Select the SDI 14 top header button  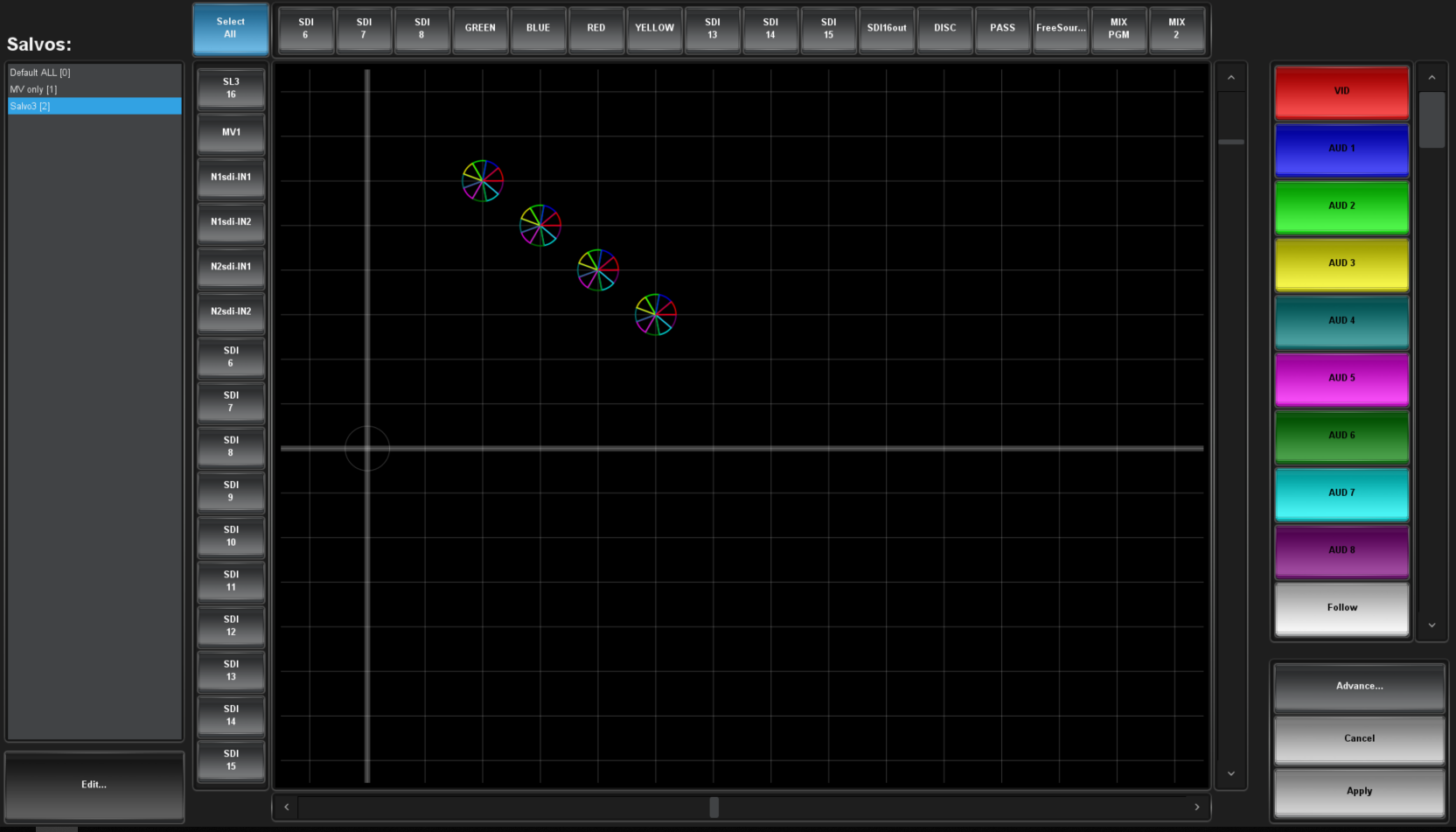(x=770, y=29)
